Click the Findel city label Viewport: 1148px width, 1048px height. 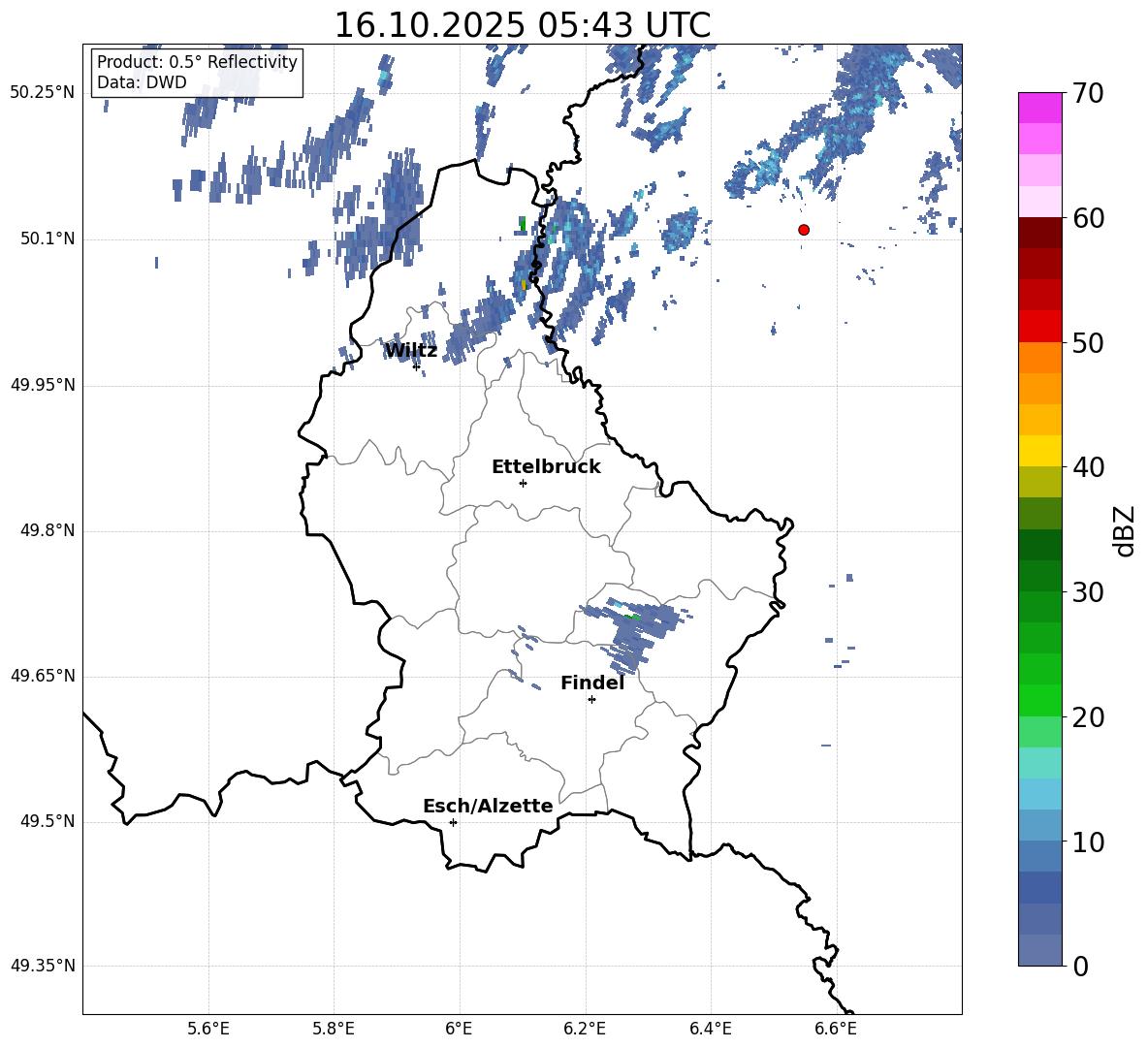pyautogui.click(x=592, y=683)
